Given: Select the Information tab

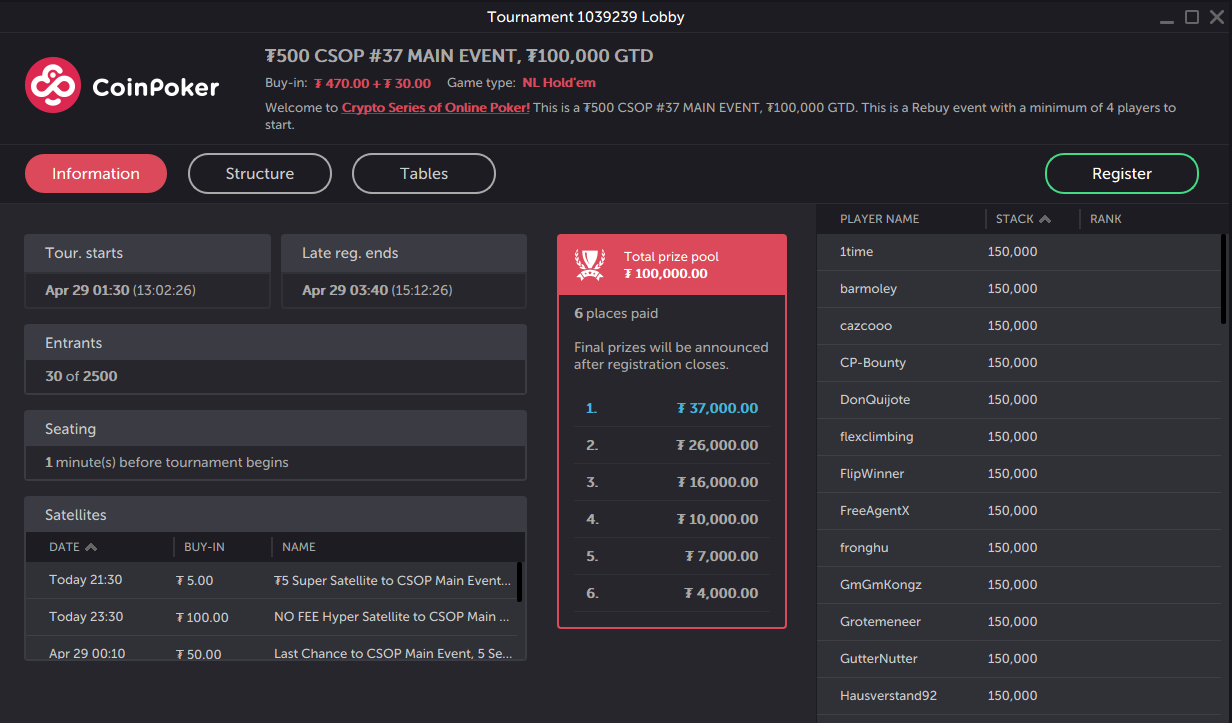Looking at the screenshot, I should [x=95, y=173].
